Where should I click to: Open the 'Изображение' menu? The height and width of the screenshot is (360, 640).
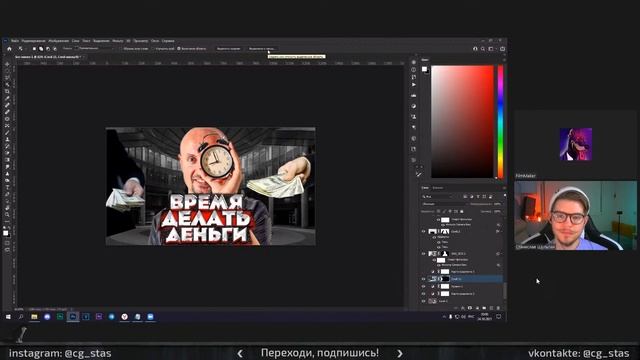coord(59,41)
